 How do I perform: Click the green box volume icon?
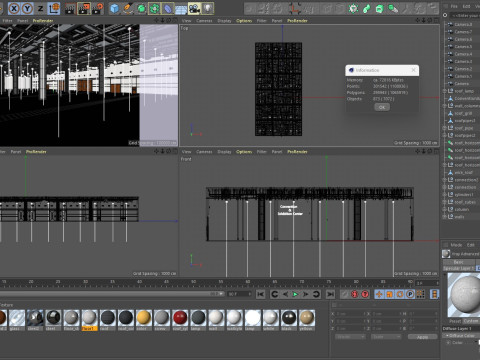pyautogui.click(x=380, y=8)
